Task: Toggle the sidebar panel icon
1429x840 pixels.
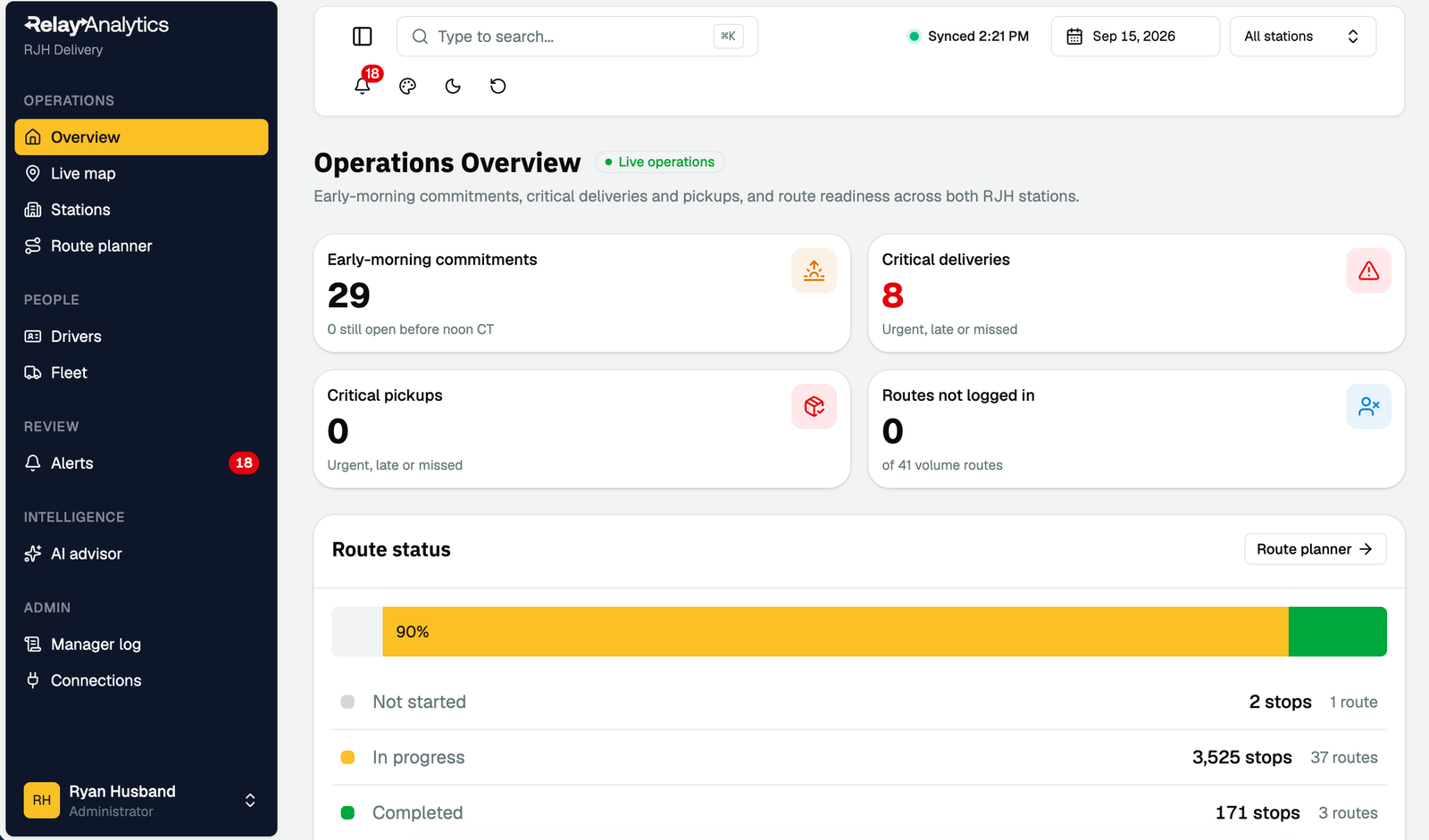Action: (362, 37)
